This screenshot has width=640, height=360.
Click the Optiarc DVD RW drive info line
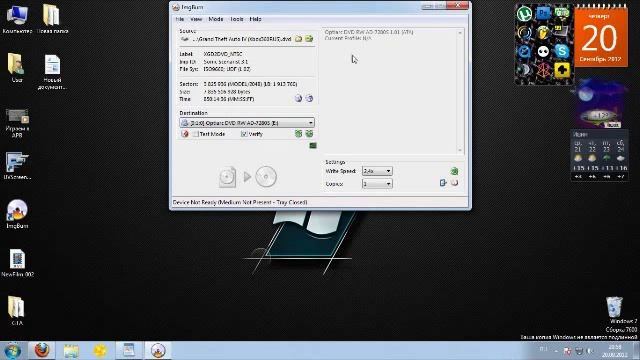[x=369, y=32]
